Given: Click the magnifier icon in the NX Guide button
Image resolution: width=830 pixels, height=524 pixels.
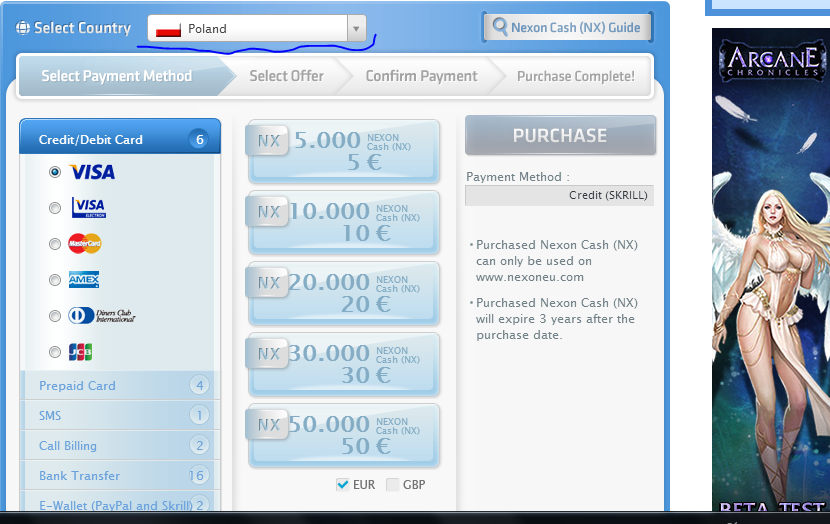Looking at the screenshot, I should [x=500, y=26].
